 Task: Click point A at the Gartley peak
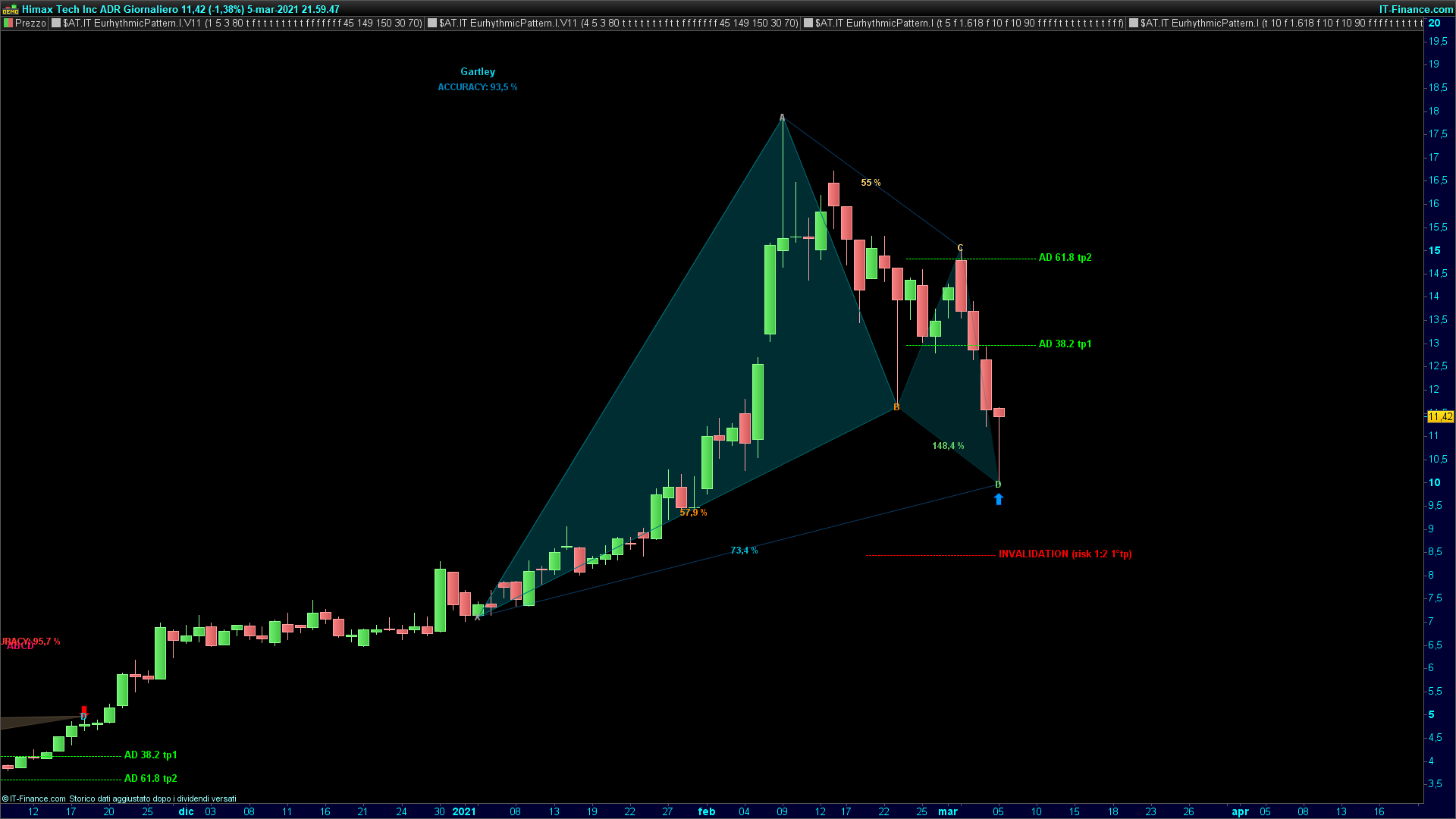782,117
